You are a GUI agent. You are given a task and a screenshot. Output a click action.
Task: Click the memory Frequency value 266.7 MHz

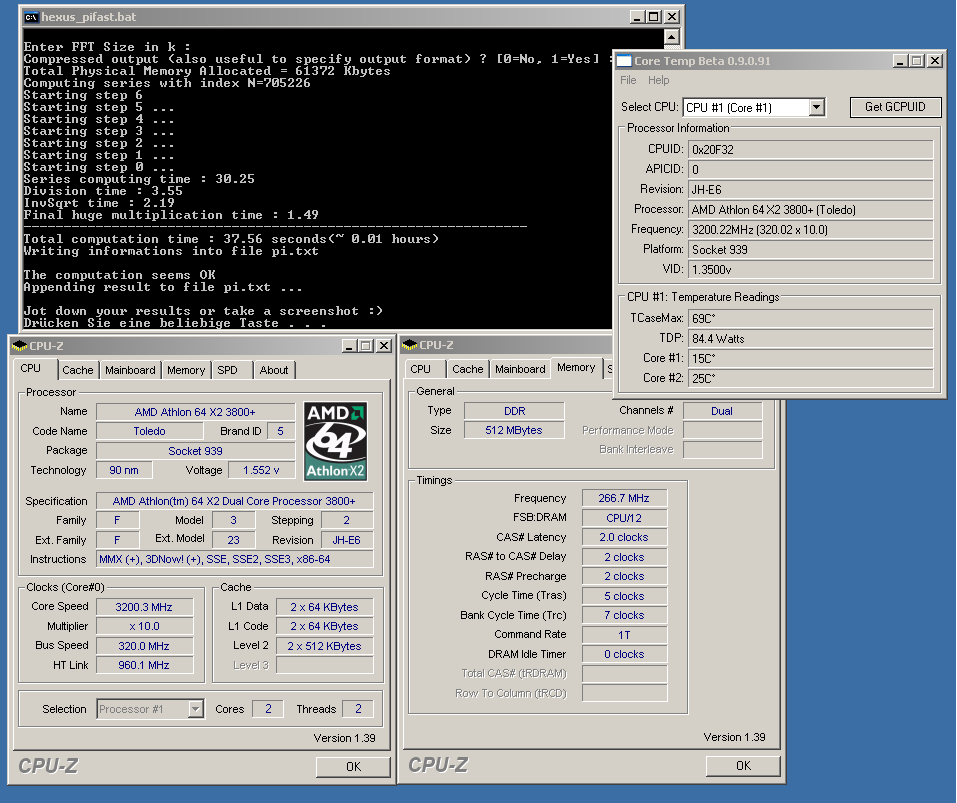pos(624,499)
